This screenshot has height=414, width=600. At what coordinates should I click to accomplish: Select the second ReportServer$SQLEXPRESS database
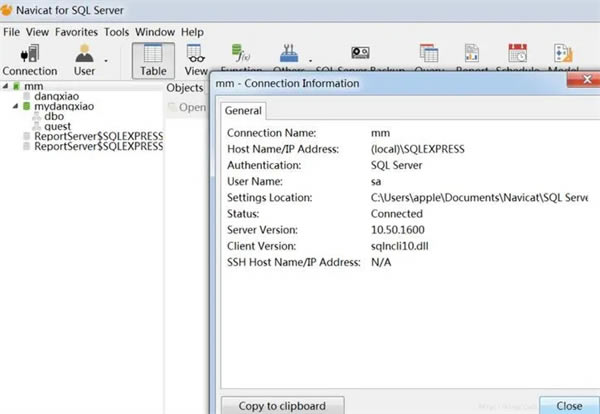99,146
